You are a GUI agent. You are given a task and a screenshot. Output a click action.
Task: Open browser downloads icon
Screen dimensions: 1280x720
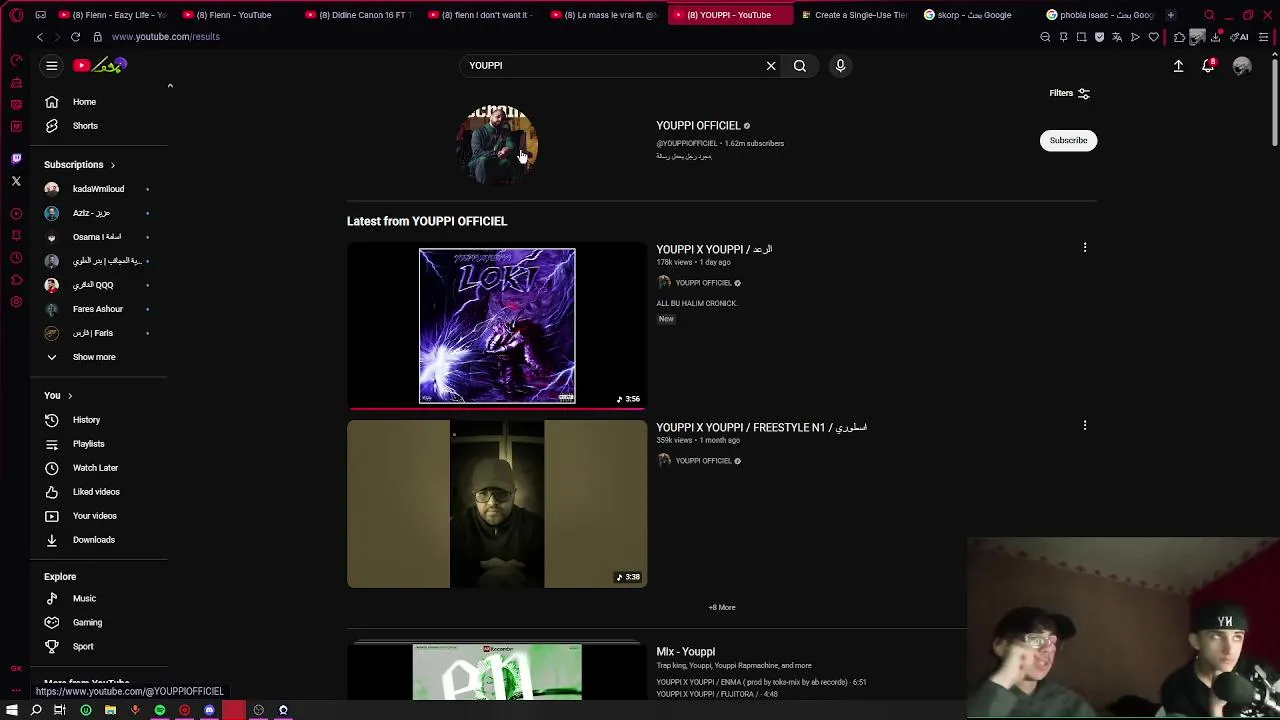click(x=1215, y=37)
